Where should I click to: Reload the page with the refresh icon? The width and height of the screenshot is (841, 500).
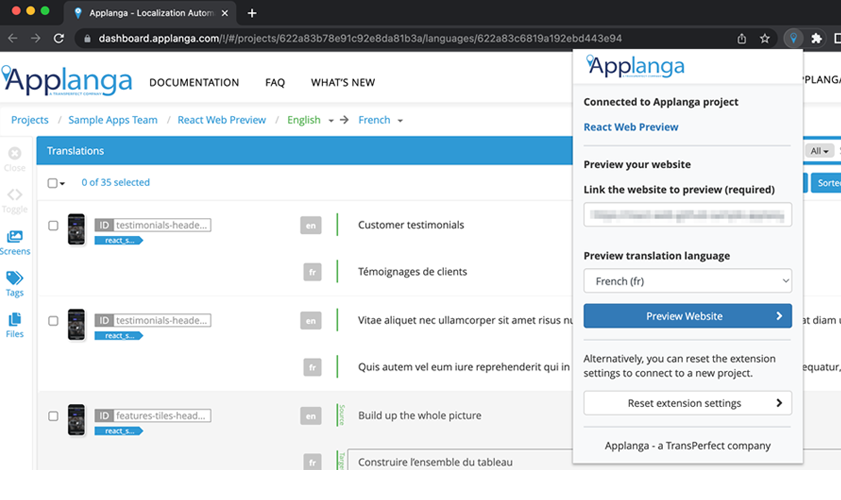[x=59, y=38]
